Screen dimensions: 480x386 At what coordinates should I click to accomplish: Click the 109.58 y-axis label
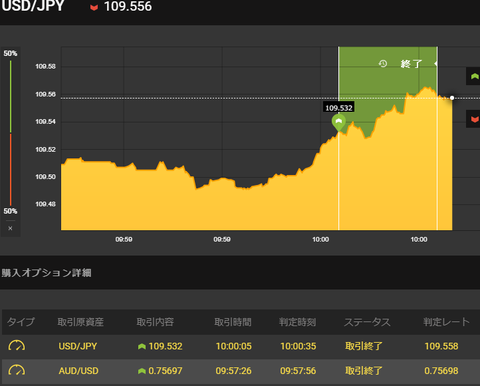46,66
